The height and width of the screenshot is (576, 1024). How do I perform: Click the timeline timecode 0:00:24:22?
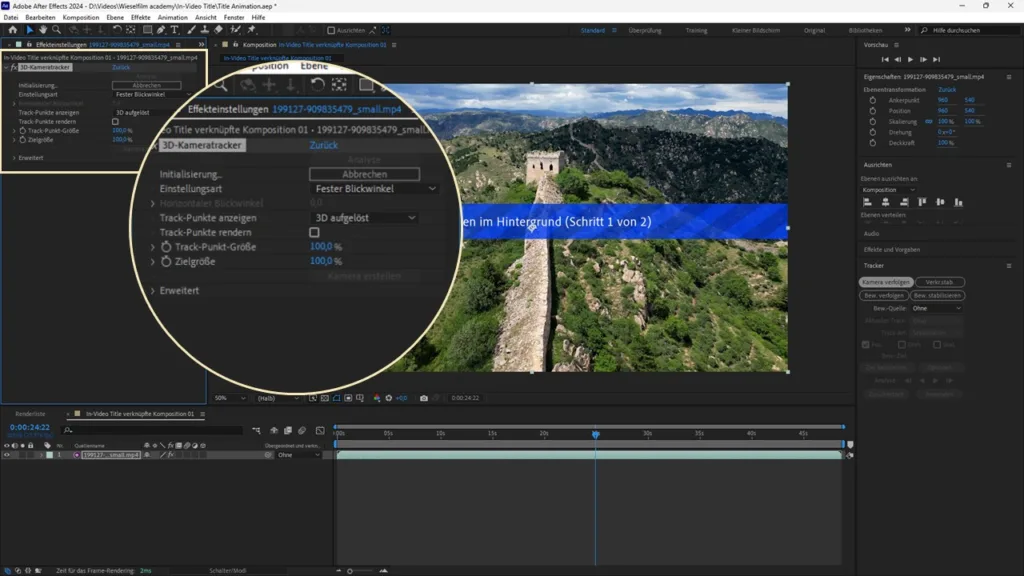click(29, 427)
